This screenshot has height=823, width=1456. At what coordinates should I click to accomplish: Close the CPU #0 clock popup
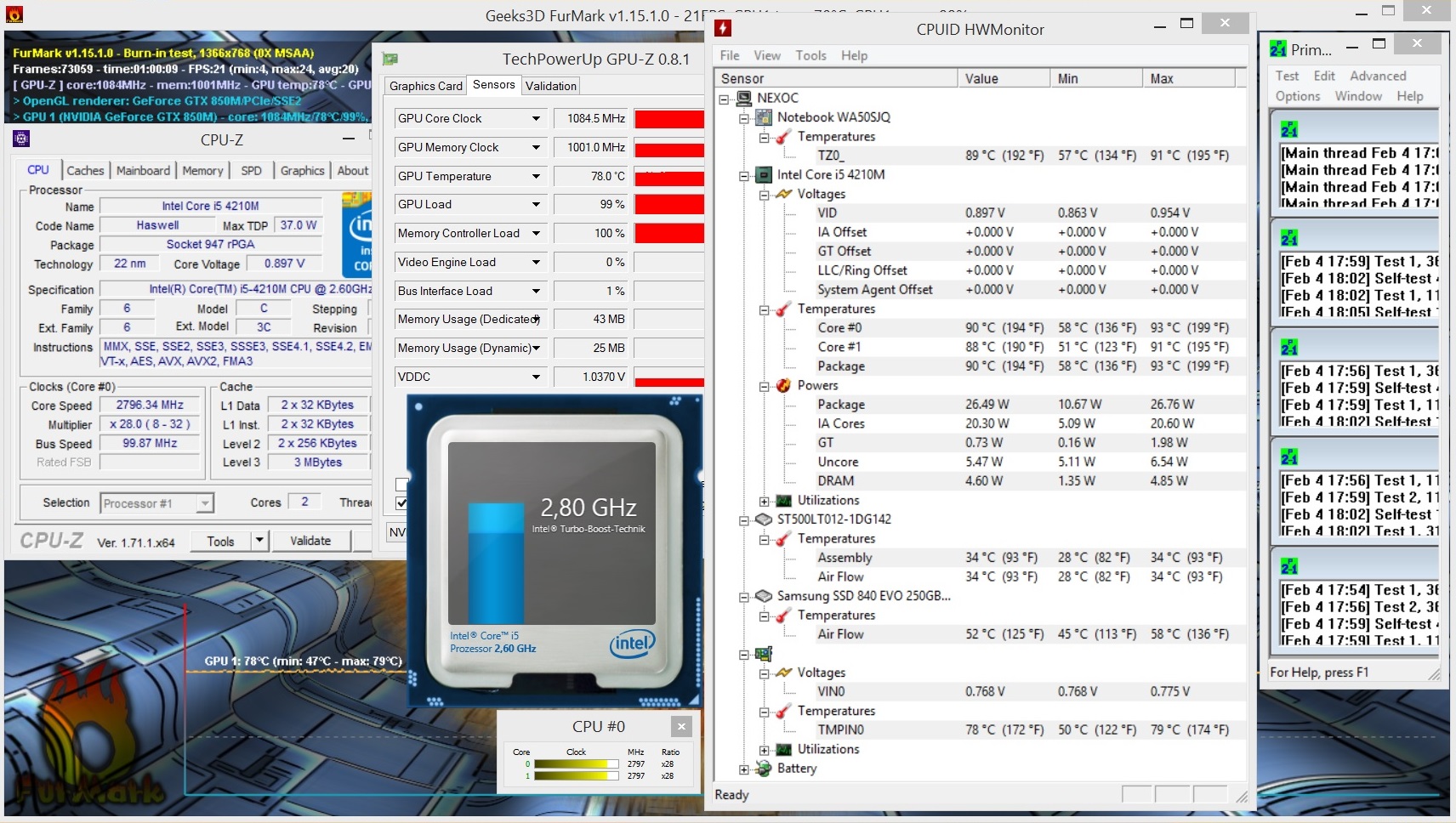(x=681, y=726)
